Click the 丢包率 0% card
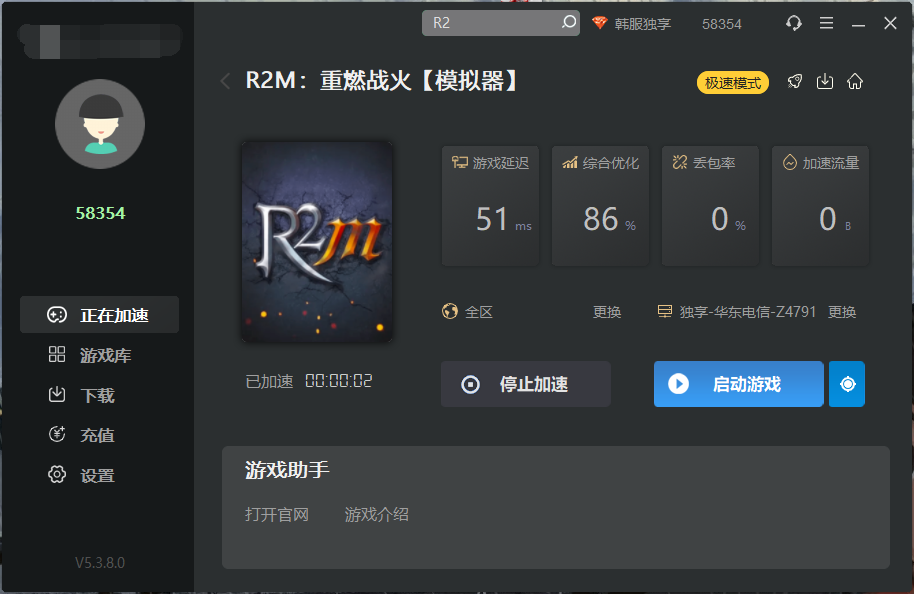 (x=710, y=206)
